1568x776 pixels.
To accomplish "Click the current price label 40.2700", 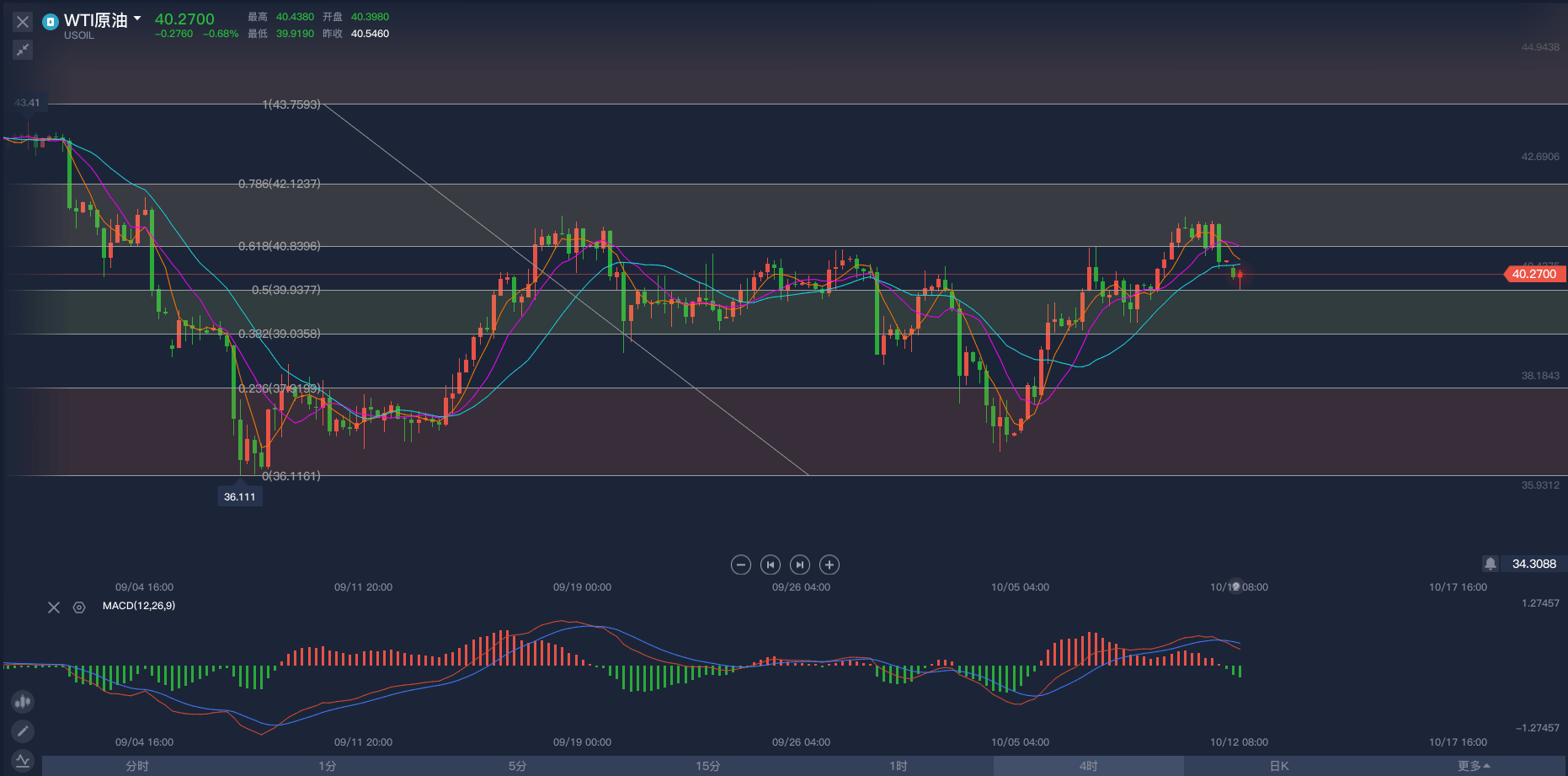I will click(x=1534, y=274).
